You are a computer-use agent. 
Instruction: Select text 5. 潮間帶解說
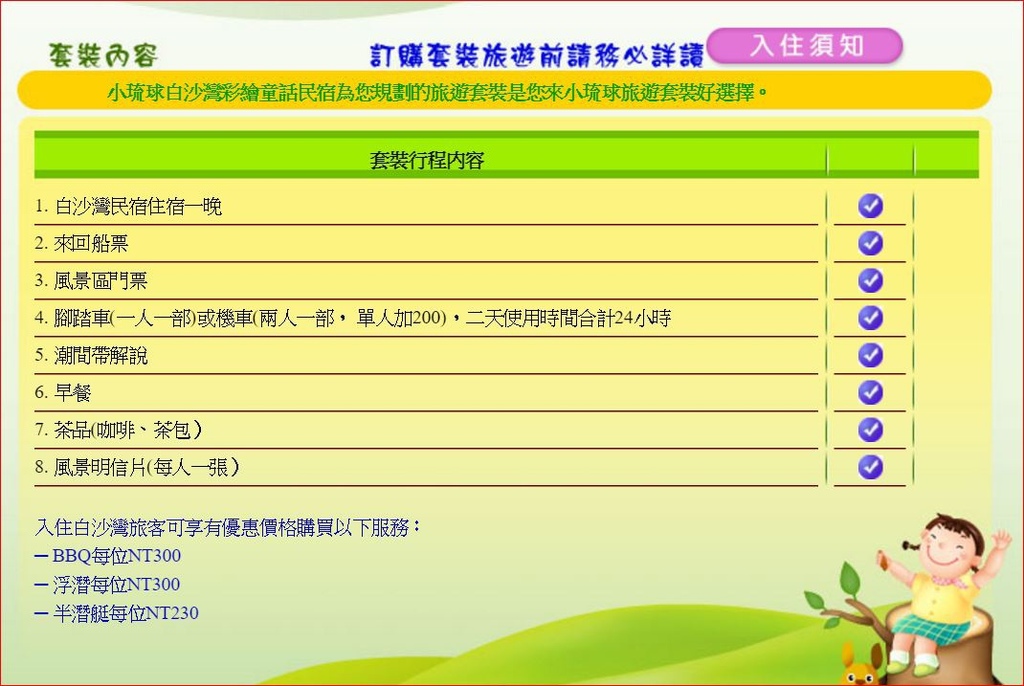[x=91, y=355]
